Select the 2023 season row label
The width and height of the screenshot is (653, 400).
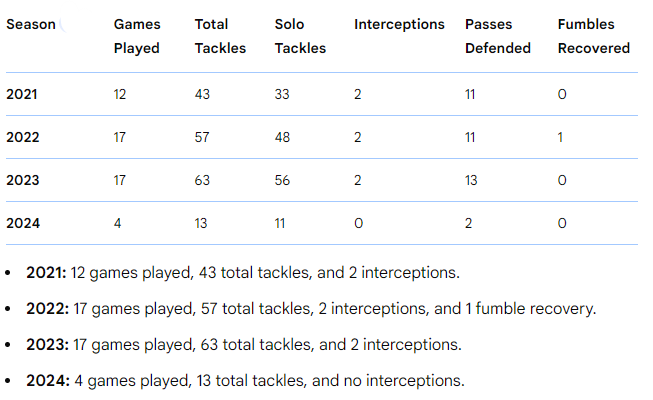(x=23, y=180)
